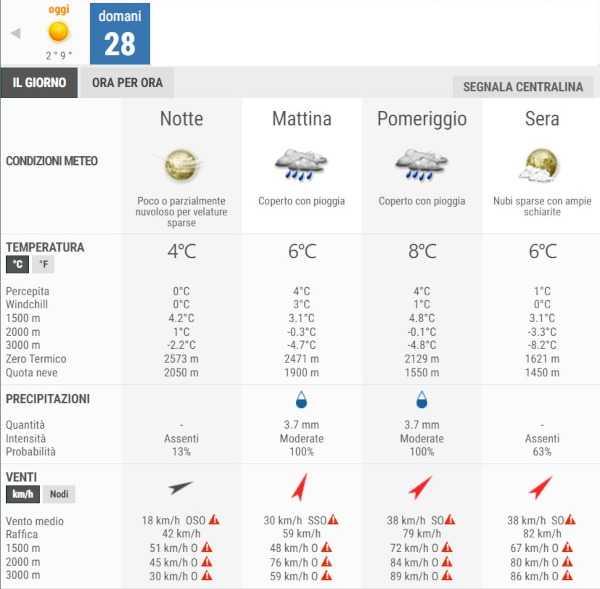Click the Mattina precipitation raindrop icon
Image resolution: width=600 pixels, height=589 pixels.
301,400
